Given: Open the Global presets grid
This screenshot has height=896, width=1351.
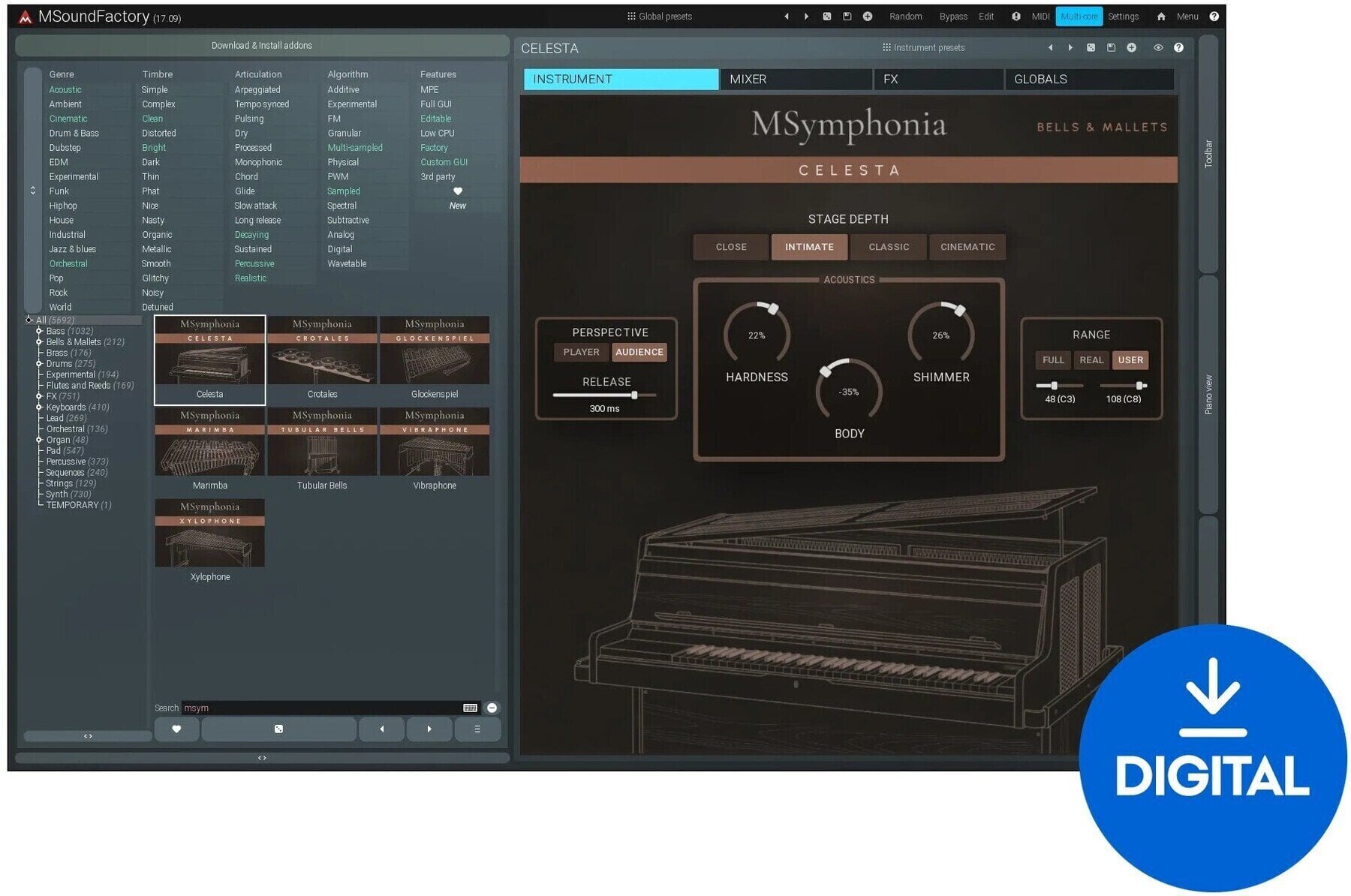Looking at the screenshot, I should (659, 17).
